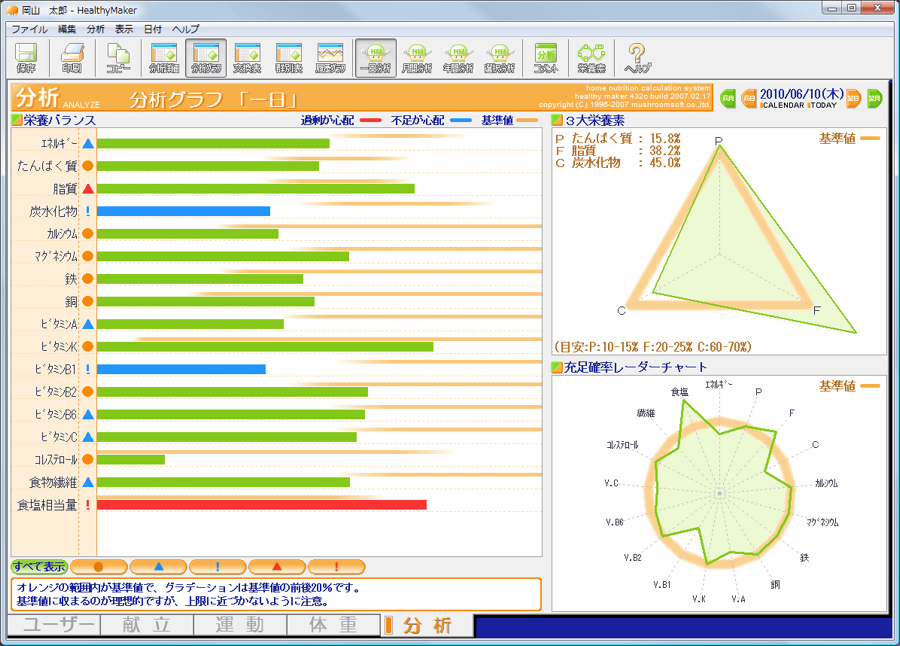900x646 pixels.
Task: Select the 分析グラフ toolbar icon
Action: coord(206,57)
